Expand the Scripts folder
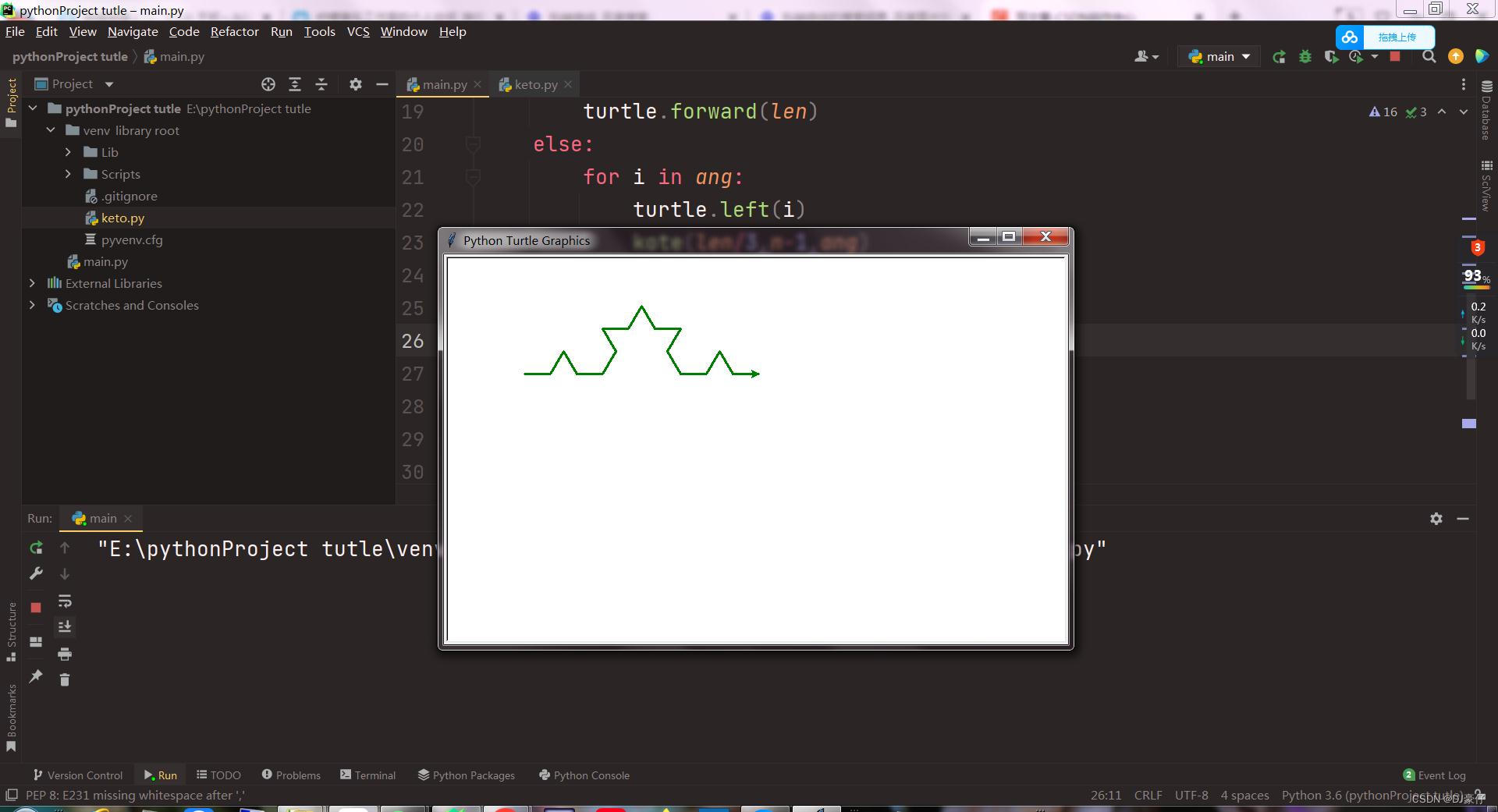The height and width of the screenshot is (812, 1498). [x=69, y=174]
